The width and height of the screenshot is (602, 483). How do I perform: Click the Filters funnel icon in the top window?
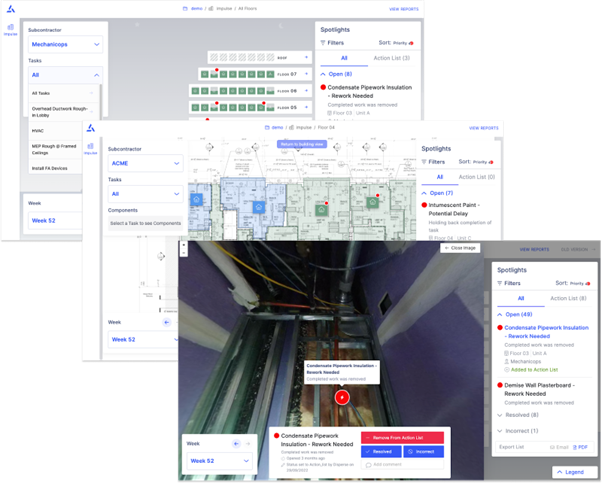(323, 43)
